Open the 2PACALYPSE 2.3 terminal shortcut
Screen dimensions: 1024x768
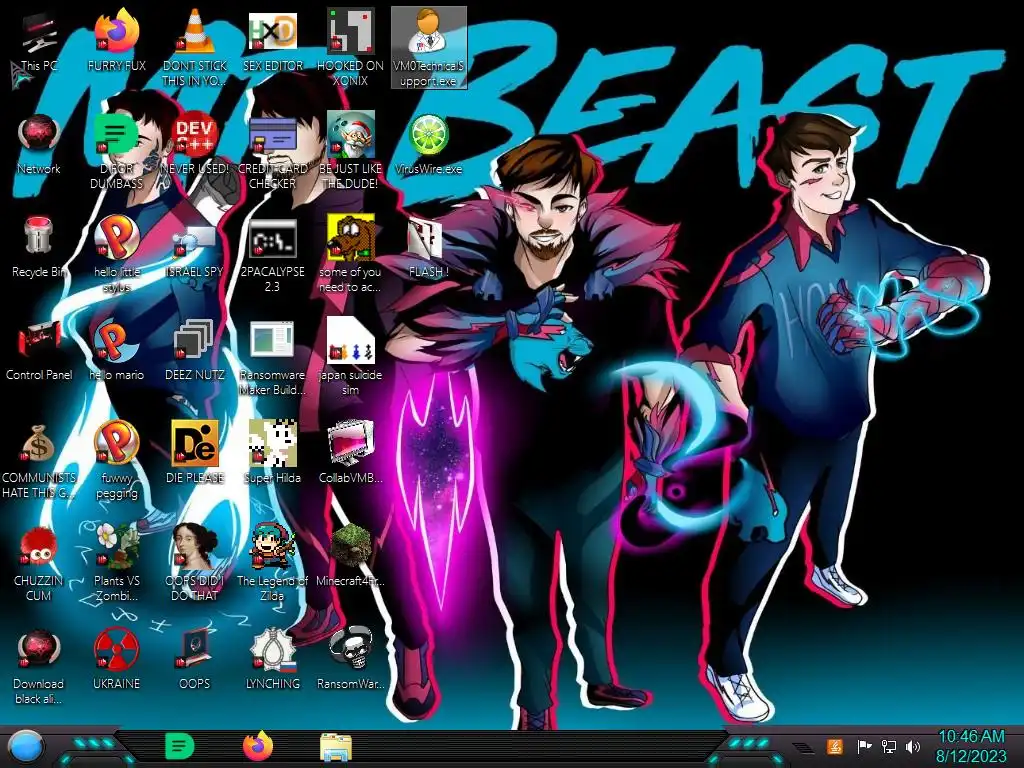click(272, 255)
